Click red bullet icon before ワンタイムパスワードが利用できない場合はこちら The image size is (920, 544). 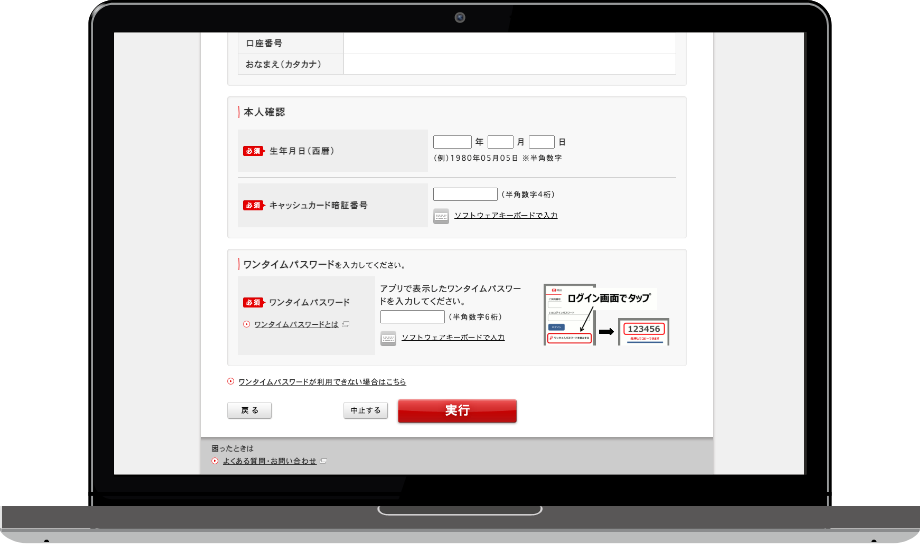click(231, 381)
